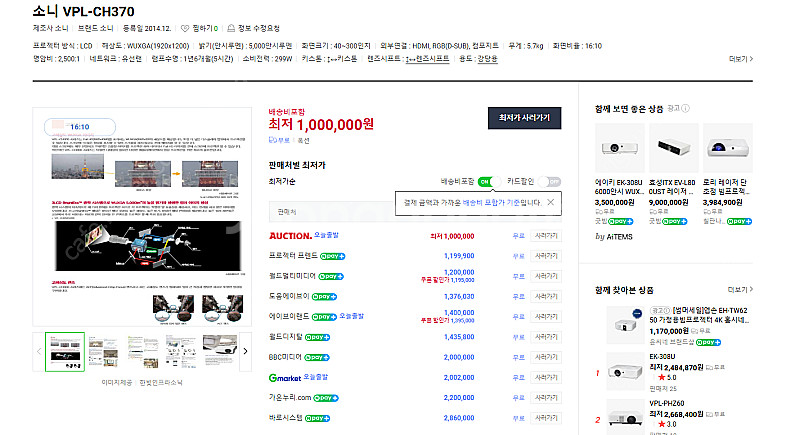Open the 프로젝터 프렌드 seller link
This screenshot has width=800, height=435.
[293, 255]
